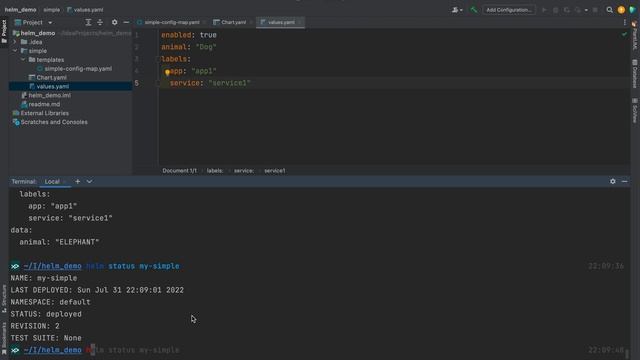Viewport: 640px width, 360px height.
Task: Hide the Project tool window with the minus icon
Action: tap(126, 22)
